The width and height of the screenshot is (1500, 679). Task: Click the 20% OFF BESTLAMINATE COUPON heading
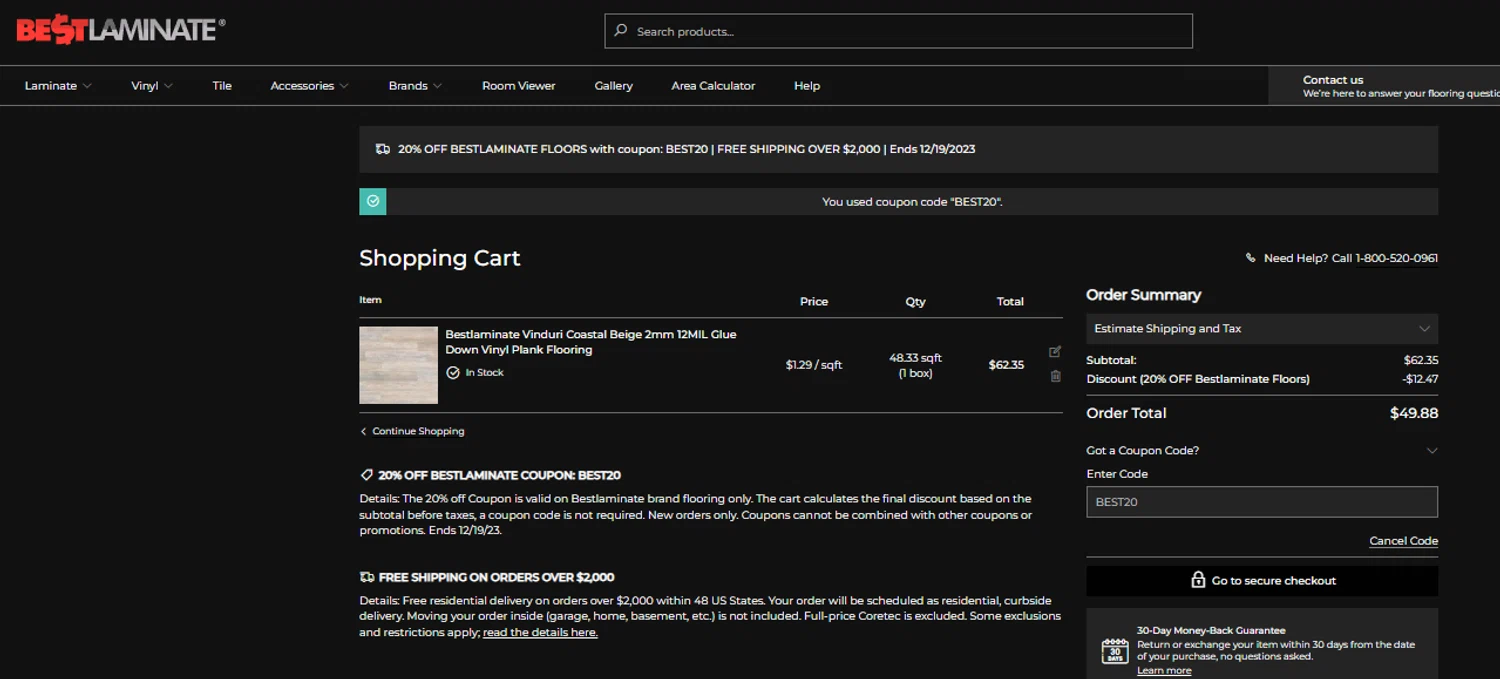(x=499, y=476)
